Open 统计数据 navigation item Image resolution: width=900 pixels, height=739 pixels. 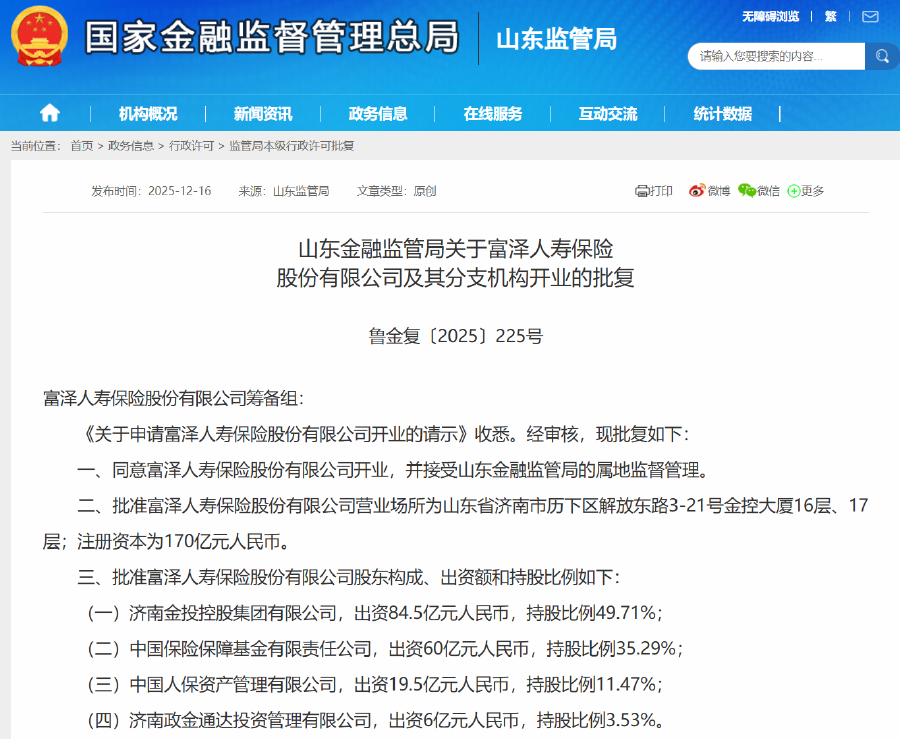(723, 114)
